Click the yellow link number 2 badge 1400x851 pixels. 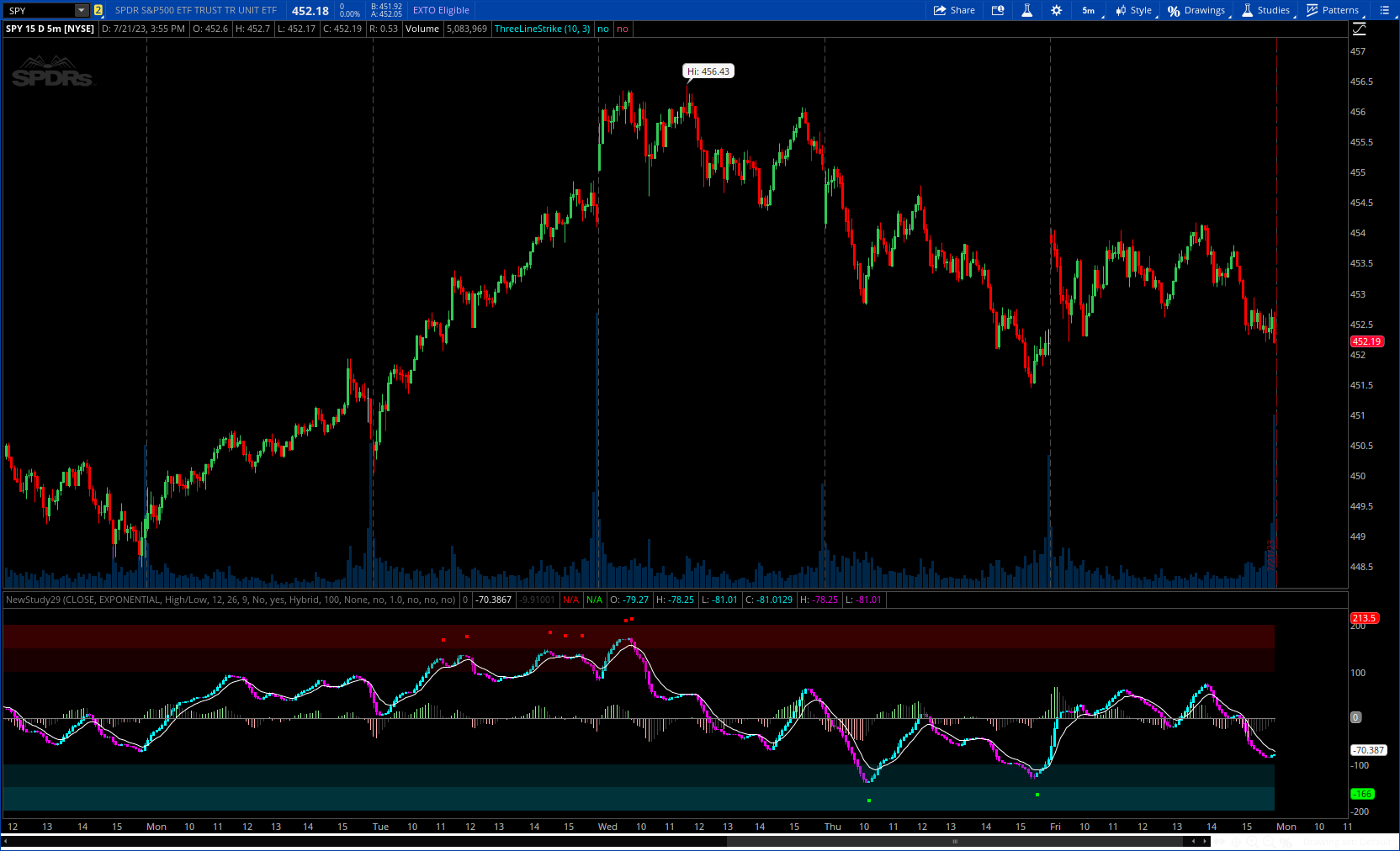98,10
